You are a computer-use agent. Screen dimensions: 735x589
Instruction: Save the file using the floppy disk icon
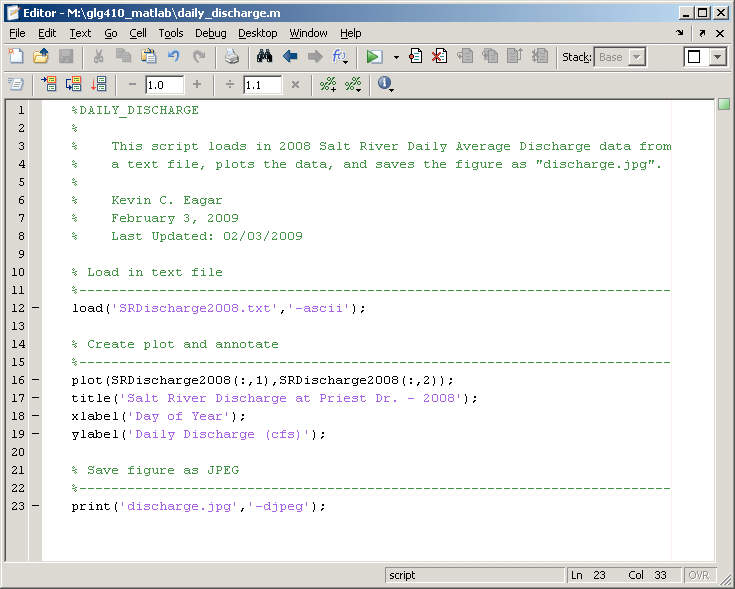click(66, 56)
